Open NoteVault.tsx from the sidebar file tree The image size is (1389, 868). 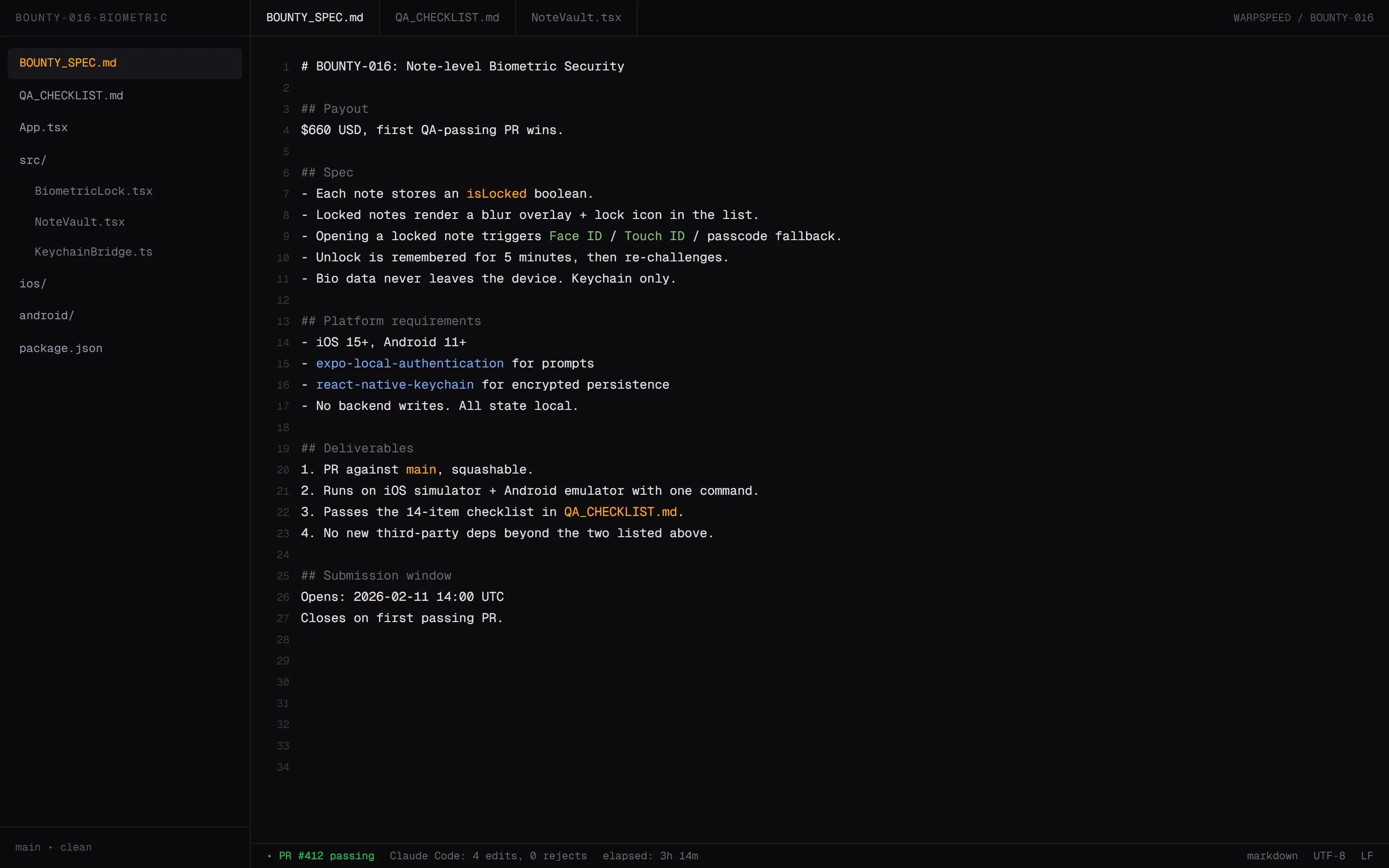click(80, 222)
